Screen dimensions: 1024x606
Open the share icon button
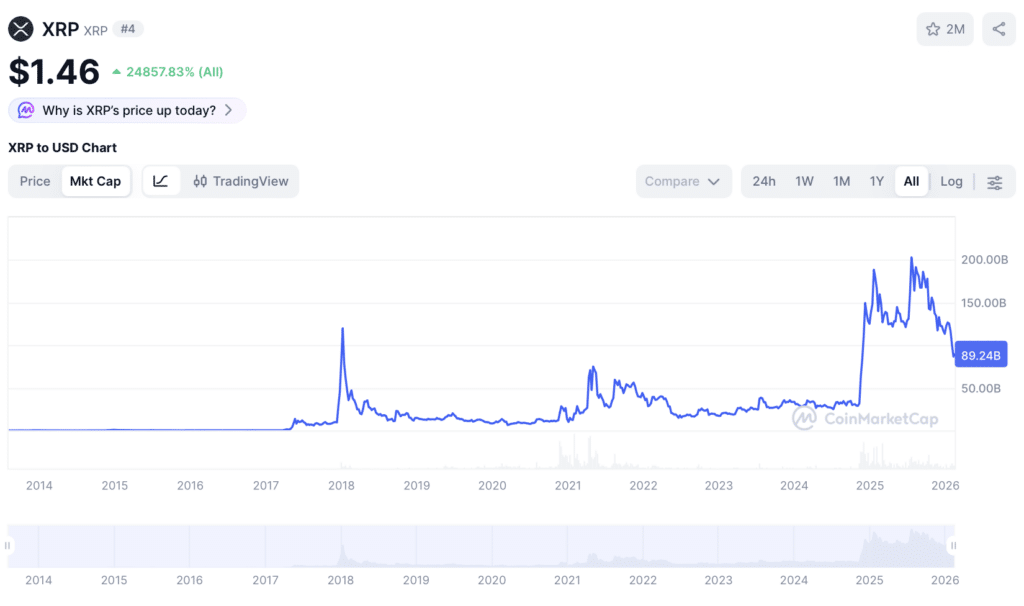[x=999, y=29]
